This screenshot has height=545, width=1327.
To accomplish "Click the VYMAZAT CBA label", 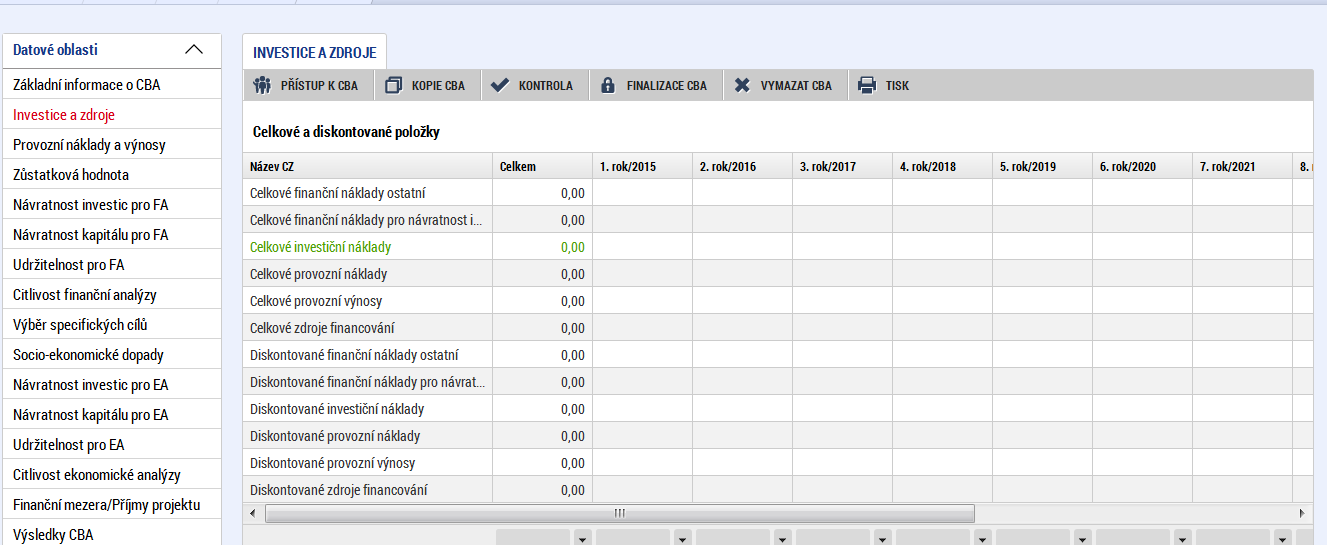I will (x=796, y=86).
